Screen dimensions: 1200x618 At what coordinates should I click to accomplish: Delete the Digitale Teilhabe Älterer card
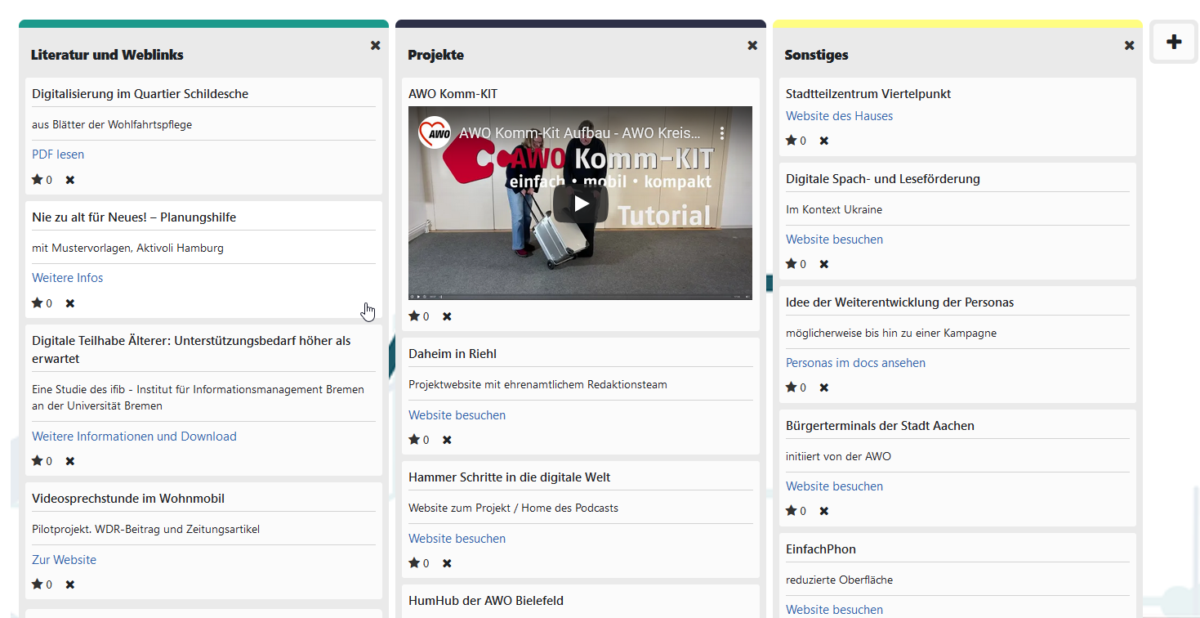(70, 461)
